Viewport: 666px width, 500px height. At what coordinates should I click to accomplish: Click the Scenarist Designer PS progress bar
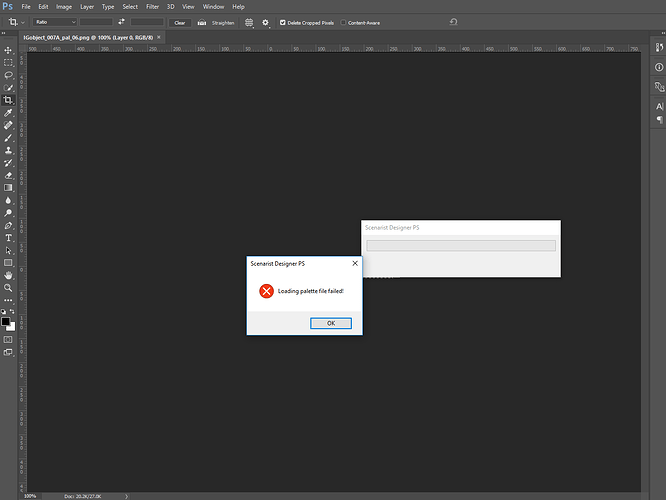pos(461,246)
